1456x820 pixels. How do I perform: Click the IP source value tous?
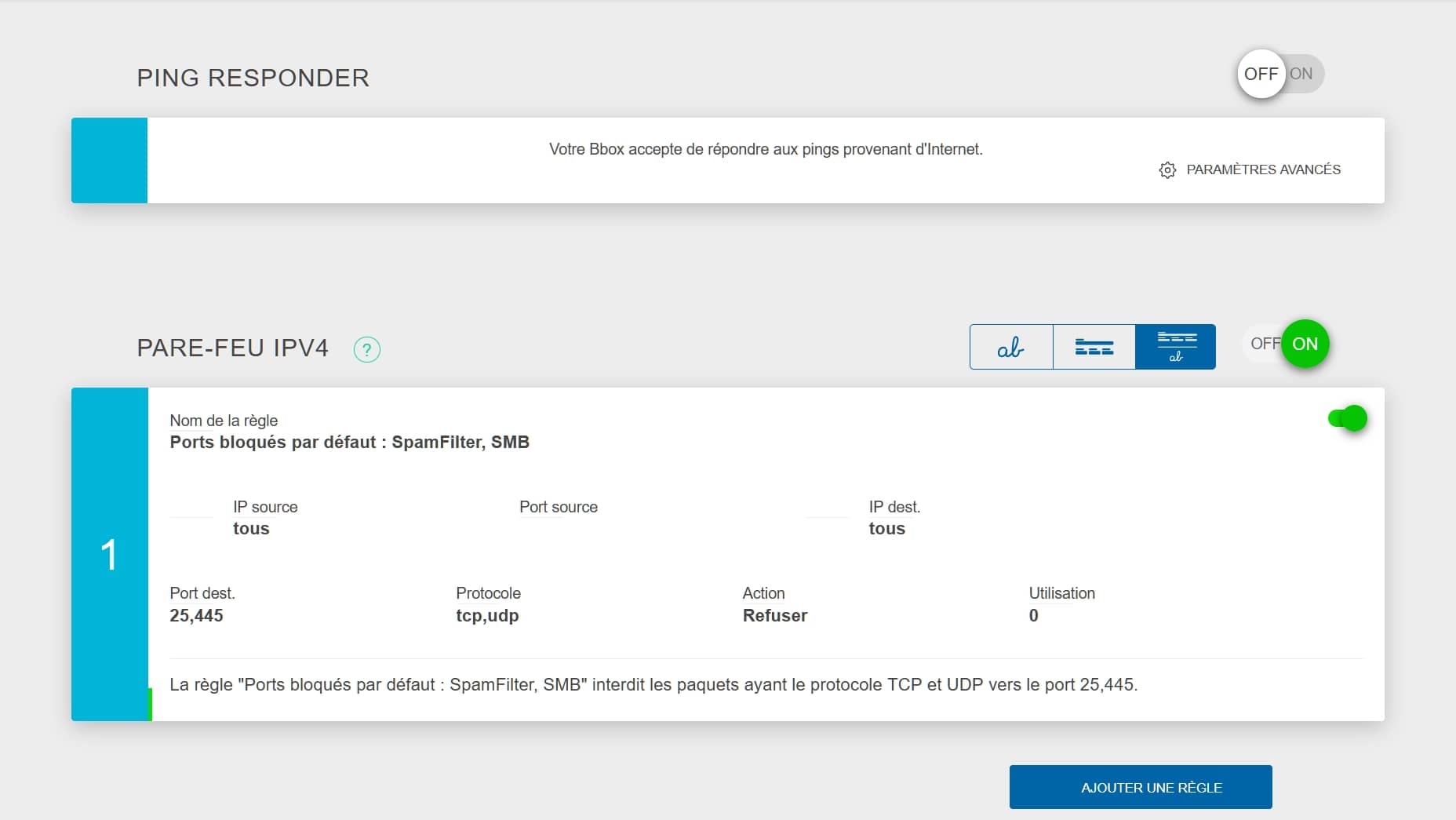[x=251, y=529]
